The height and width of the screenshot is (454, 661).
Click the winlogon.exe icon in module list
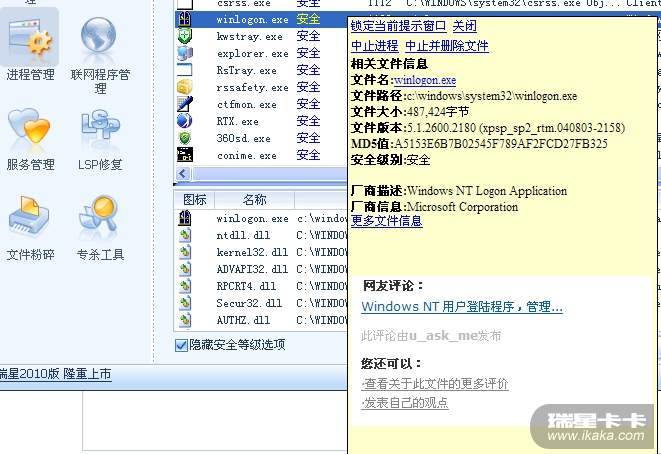(185, 218)
